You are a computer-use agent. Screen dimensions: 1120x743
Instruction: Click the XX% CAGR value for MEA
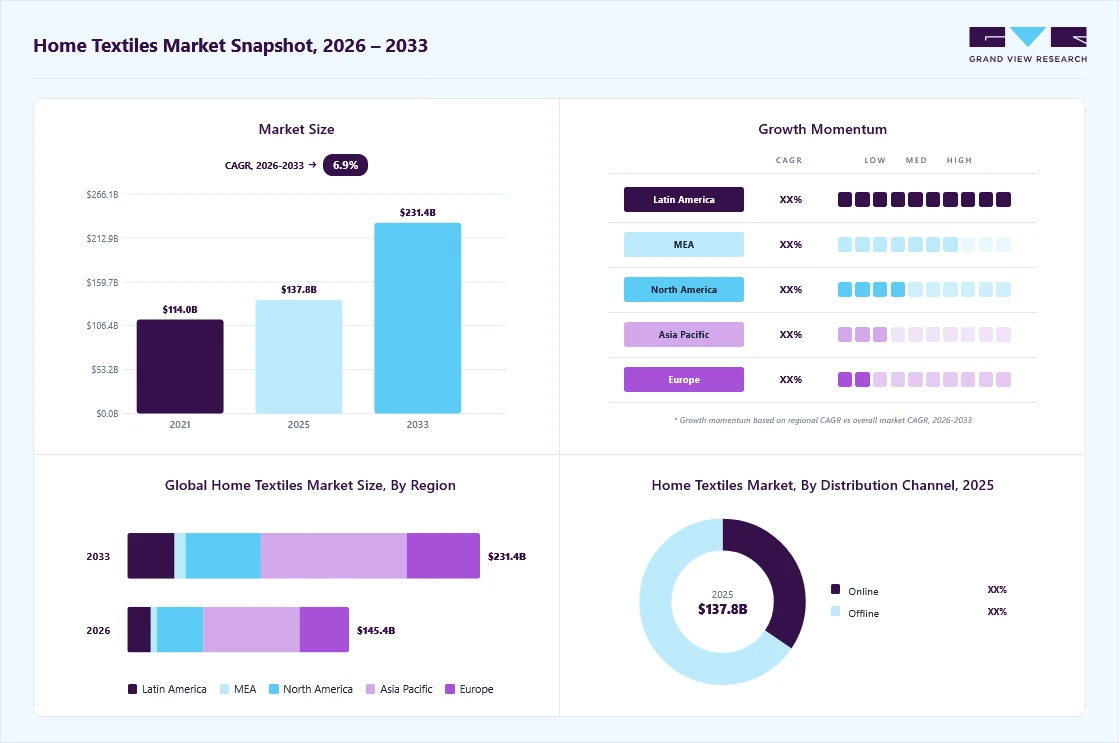(791, 244)
